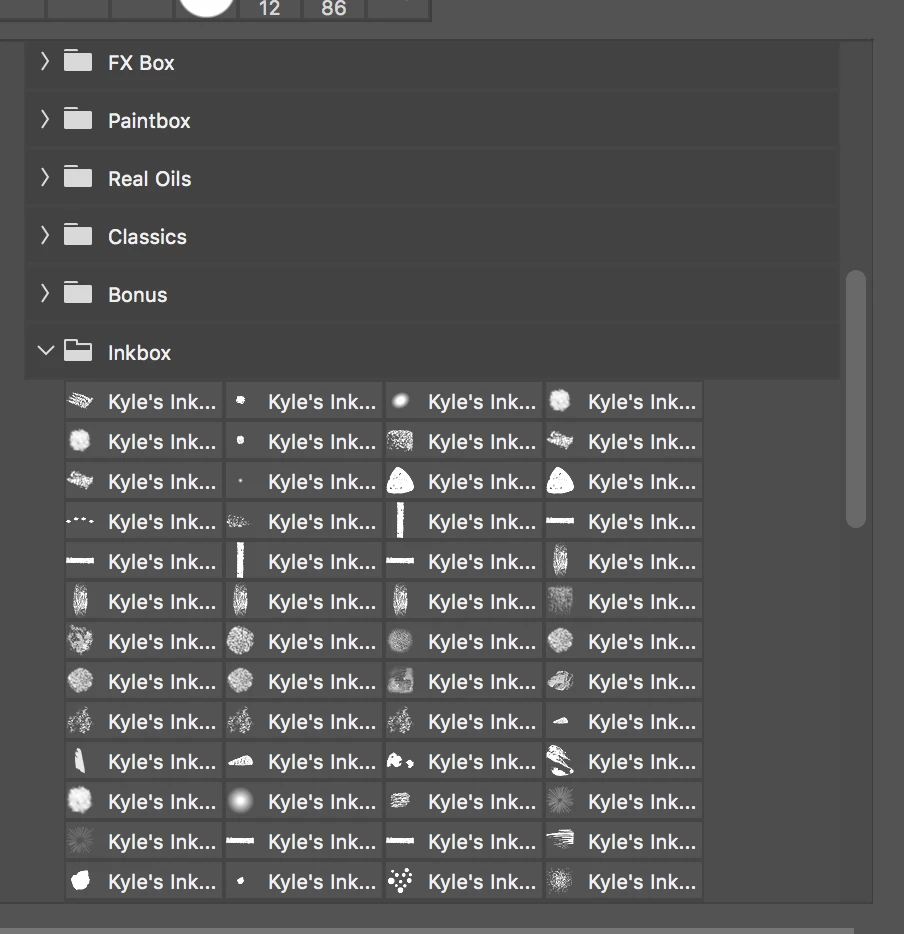Select the FX Box group name

click(x=141, y=63)
